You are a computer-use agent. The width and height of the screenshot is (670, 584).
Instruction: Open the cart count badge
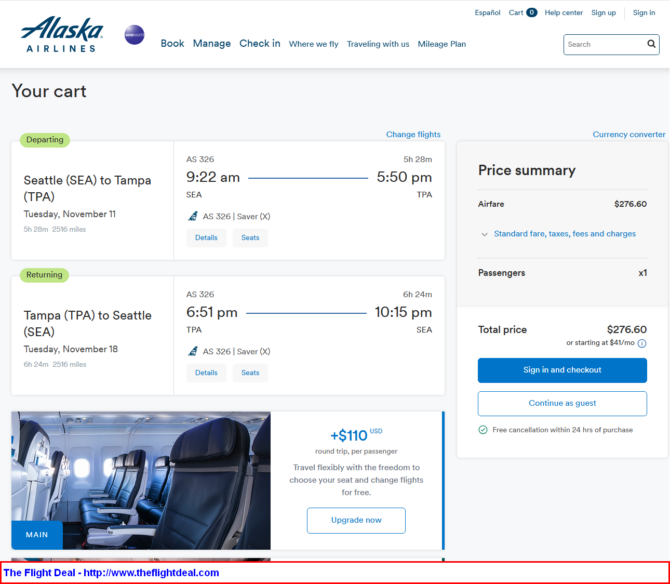point(532,12)
